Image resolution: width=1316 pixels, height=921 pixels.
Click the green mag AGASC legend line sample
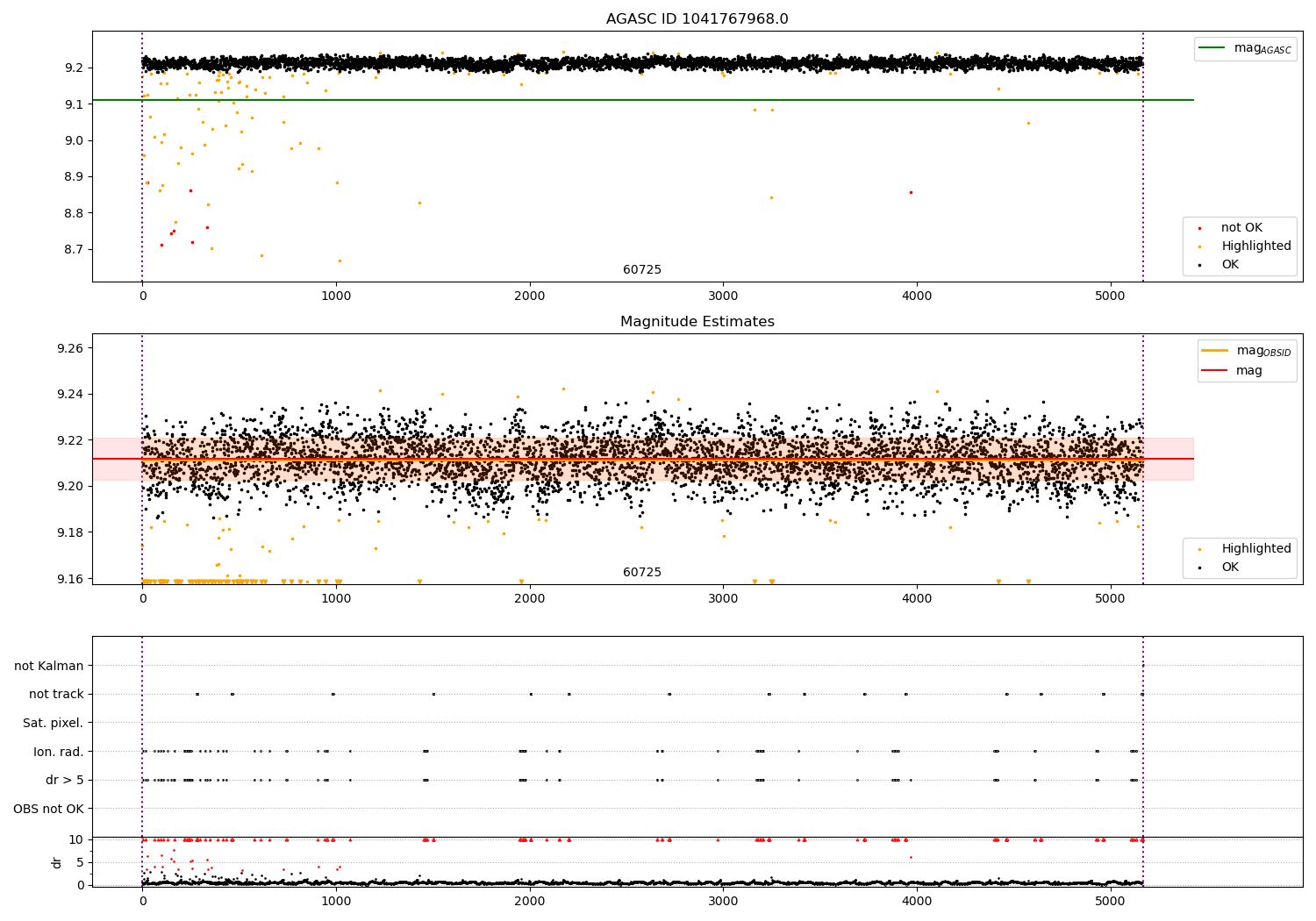coord(1212,47)
